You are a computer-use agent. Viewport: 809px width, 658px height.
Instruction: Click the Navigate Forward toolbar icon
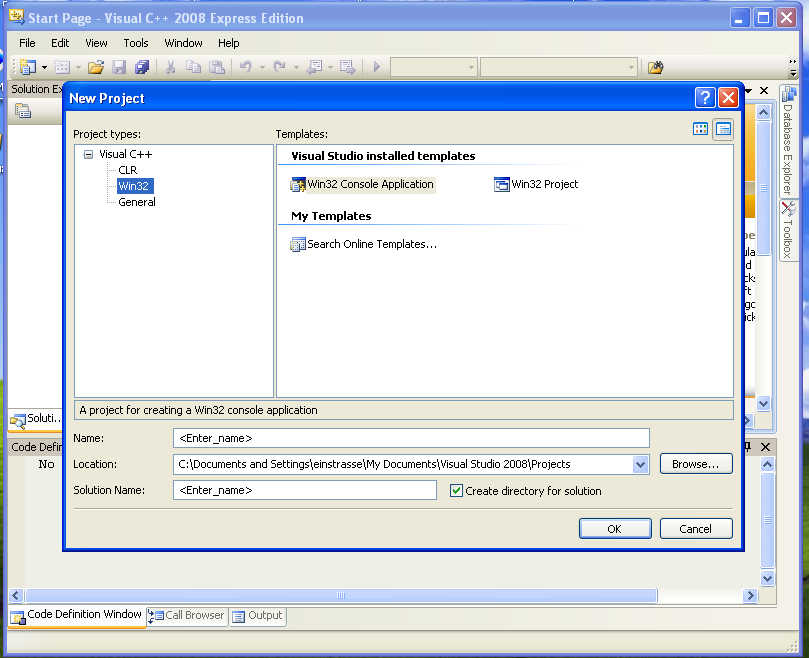coord(348,67)
